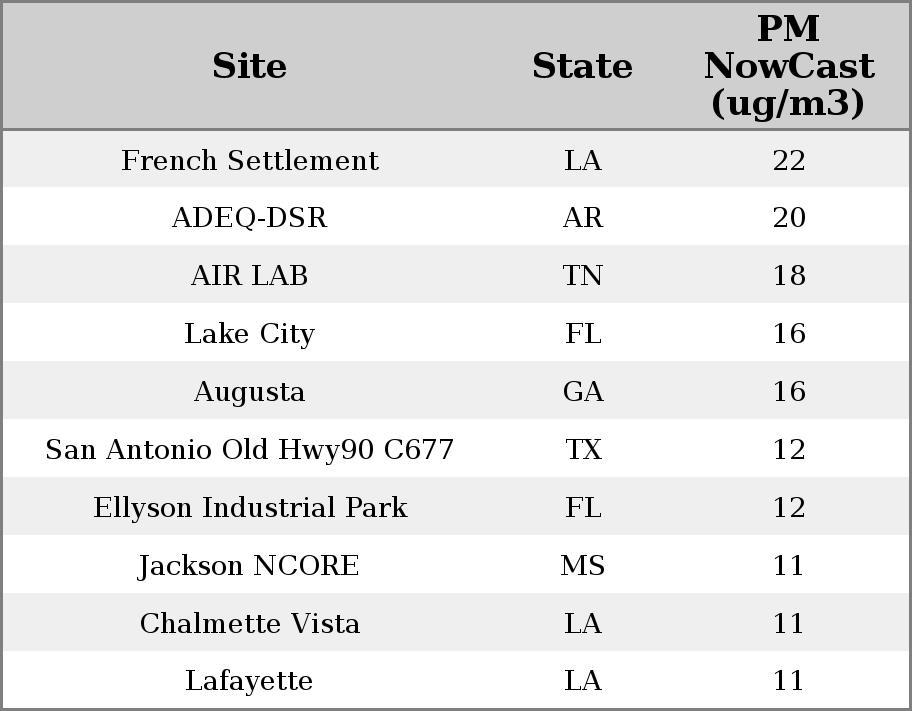Click the AIR LAB site name
This screenshot has width=912, height=711.
click(x=250, y=276)
